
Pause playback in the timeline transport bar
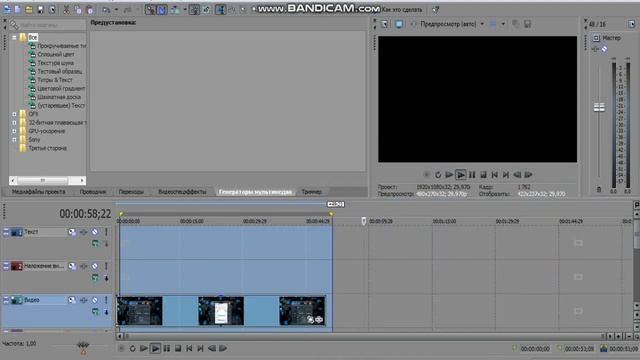pyautogui.click(x=167, y=349)
